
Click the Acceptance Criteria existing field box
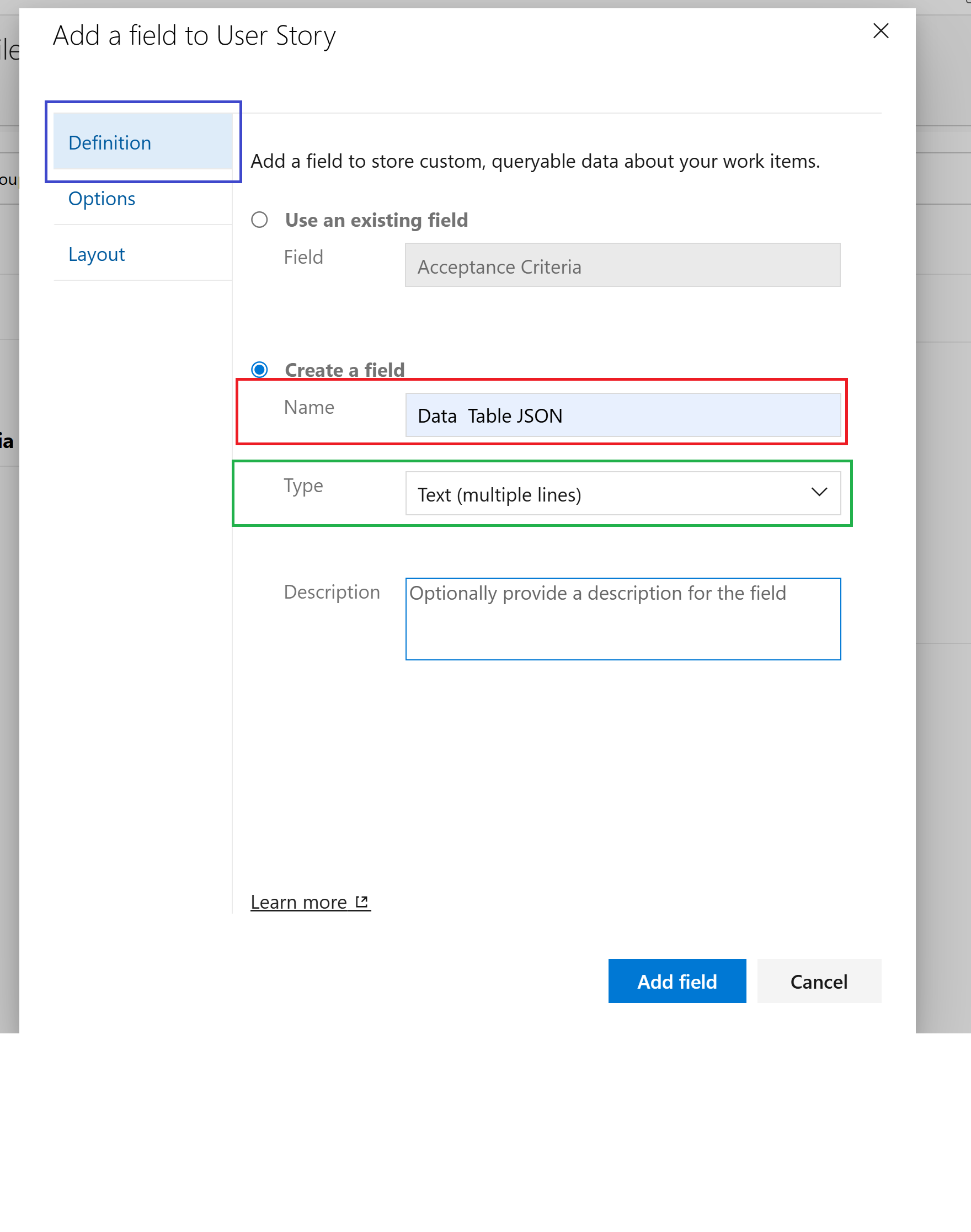[x=622, y=265]
